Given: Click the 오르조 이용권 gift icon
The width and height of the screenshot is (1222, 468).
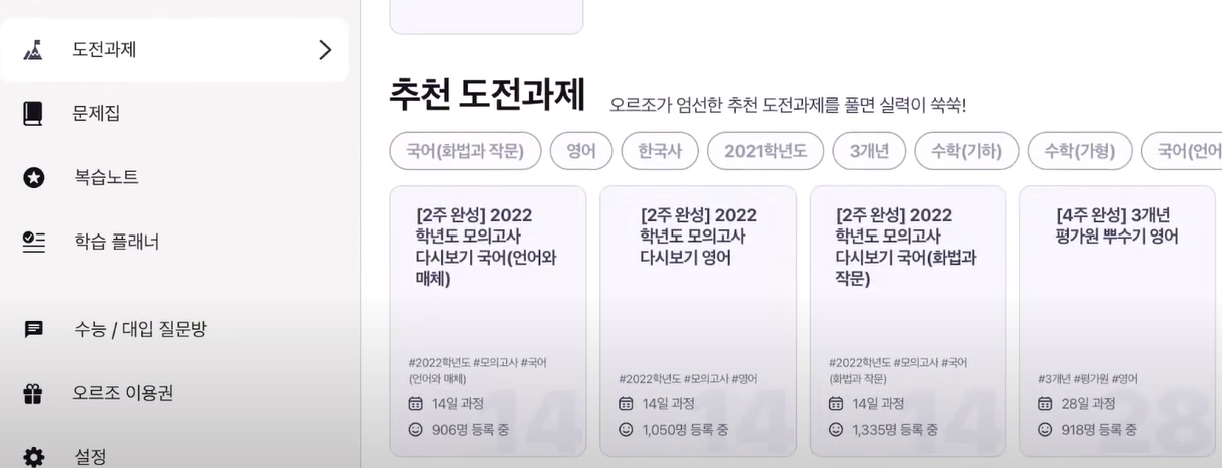Looking at the screenshot, I should click(33, 393).
